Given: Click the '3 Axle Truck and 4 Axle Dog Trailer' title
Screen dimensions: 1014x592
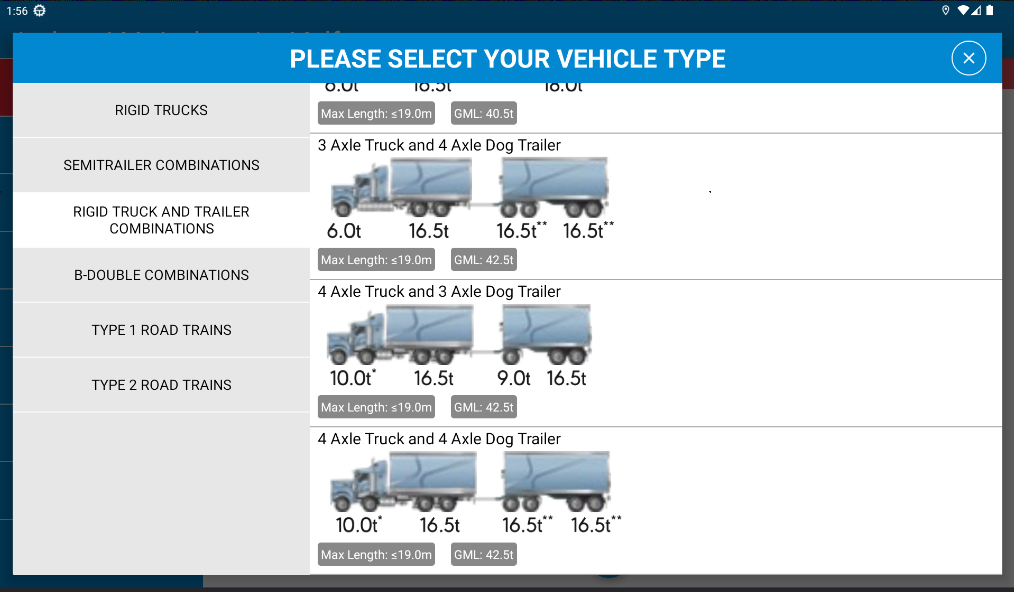Looking at the screenshot, I should pos(439,145).
